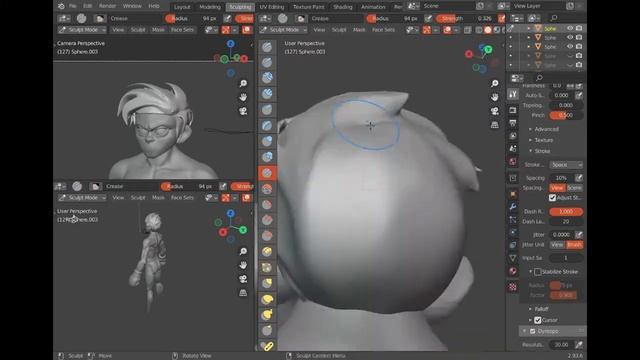Select the Inflate brush tool

267,141
